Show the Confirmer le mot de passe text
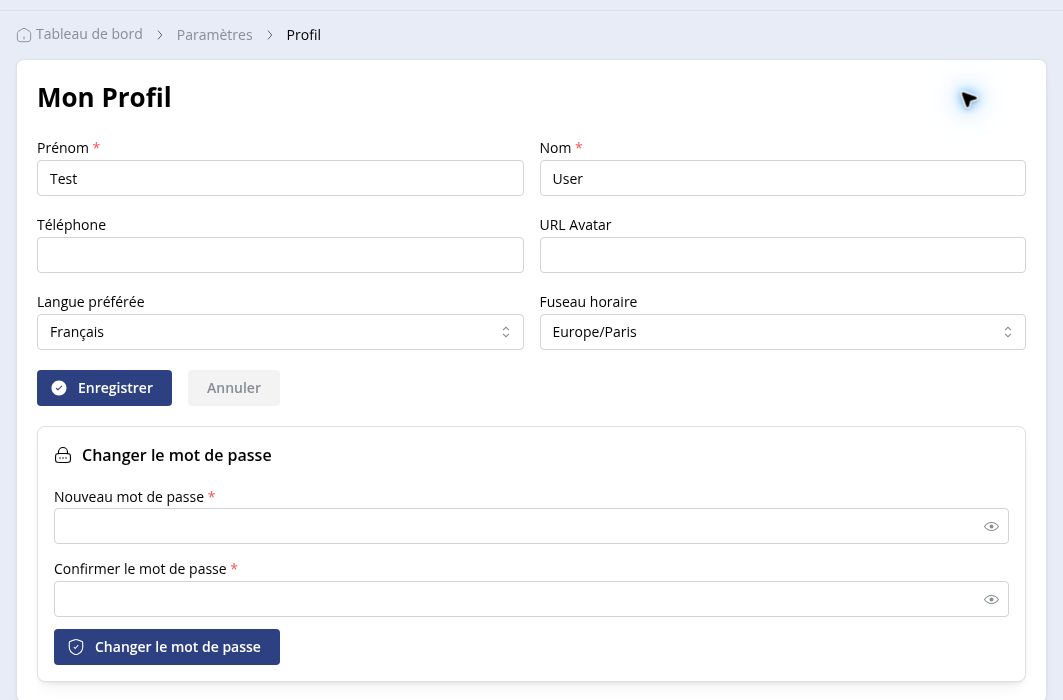 (x=991, y=600)
